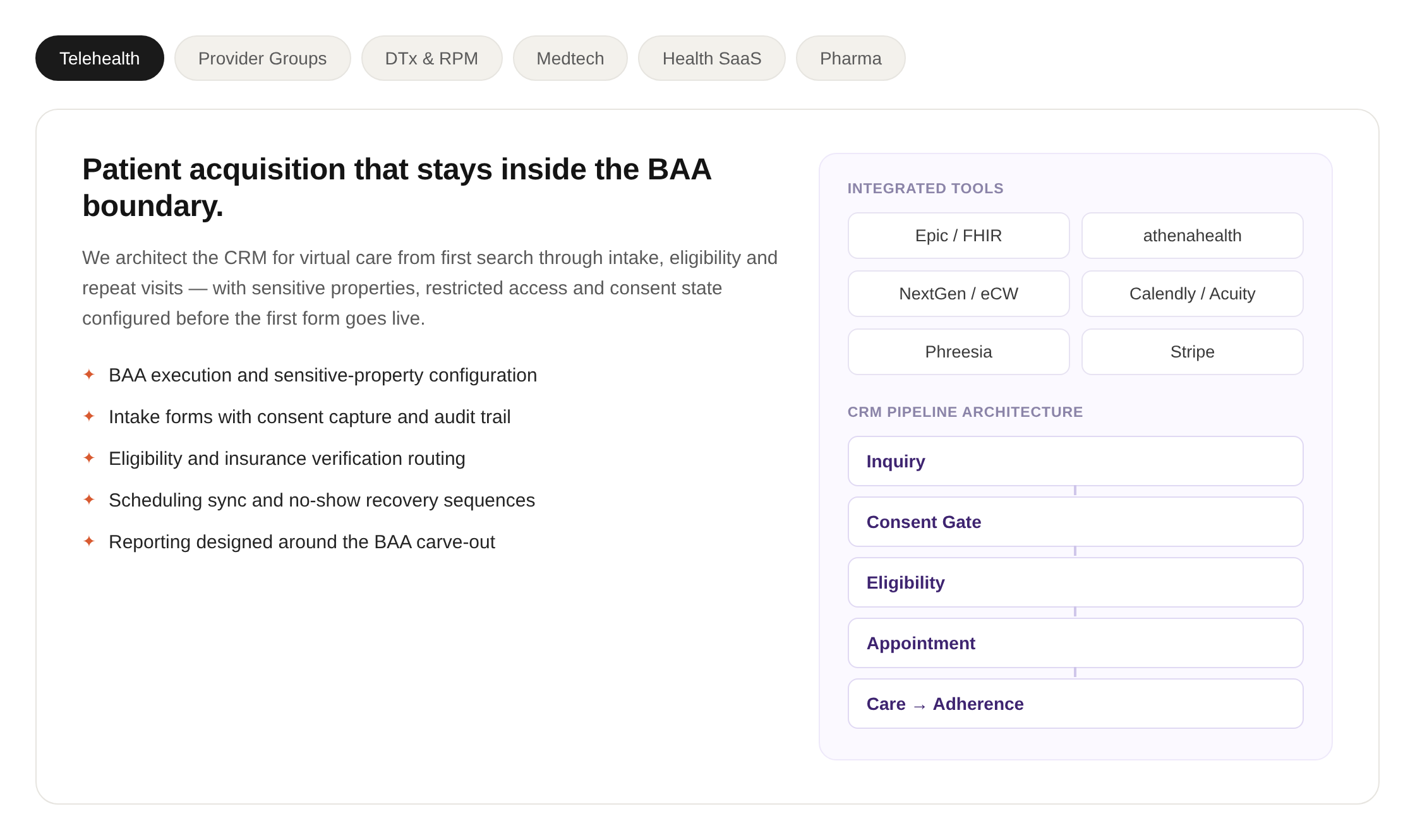This screenshot has height=840, width=1415.
Task: Open the DTx & RPM tab
Action: click(432, 58)
